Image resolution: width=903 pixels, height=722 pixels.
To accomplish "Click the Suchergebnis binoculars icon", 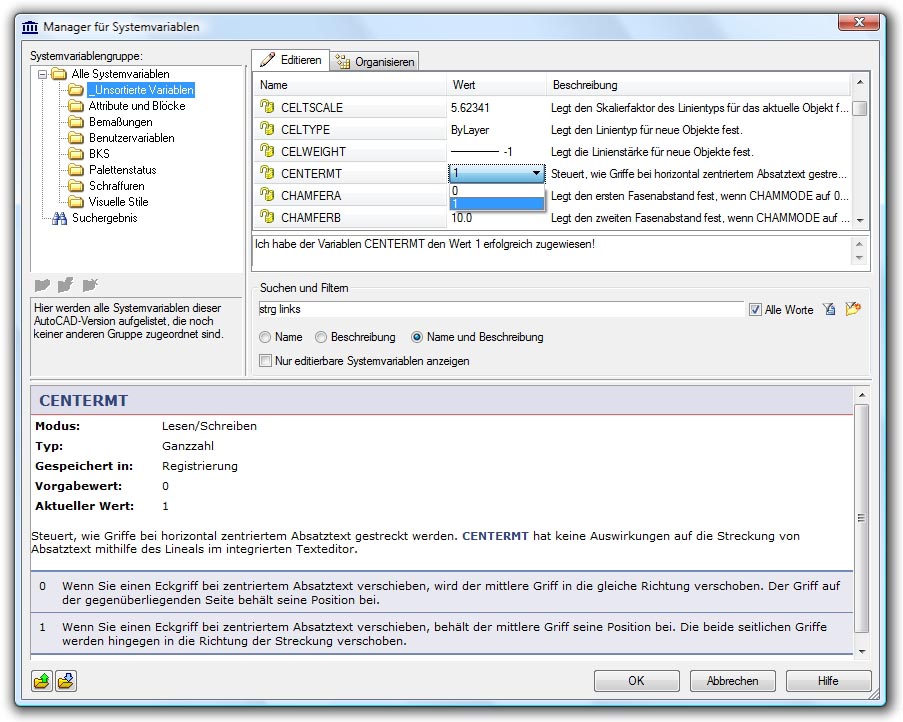I will 59,218.
